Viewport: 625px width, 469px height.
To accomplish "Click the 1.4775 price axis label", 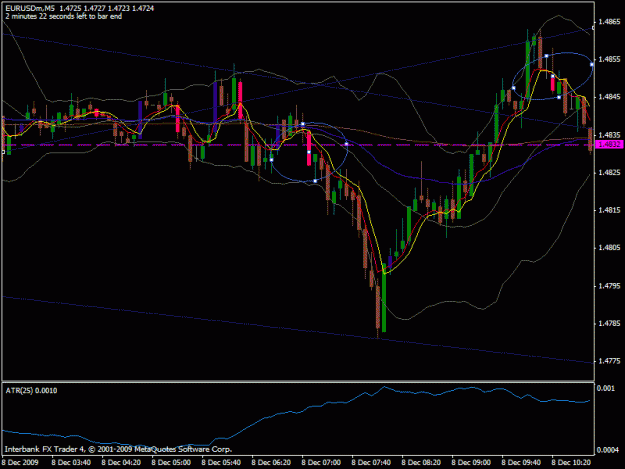I will [x=609, y=361].
